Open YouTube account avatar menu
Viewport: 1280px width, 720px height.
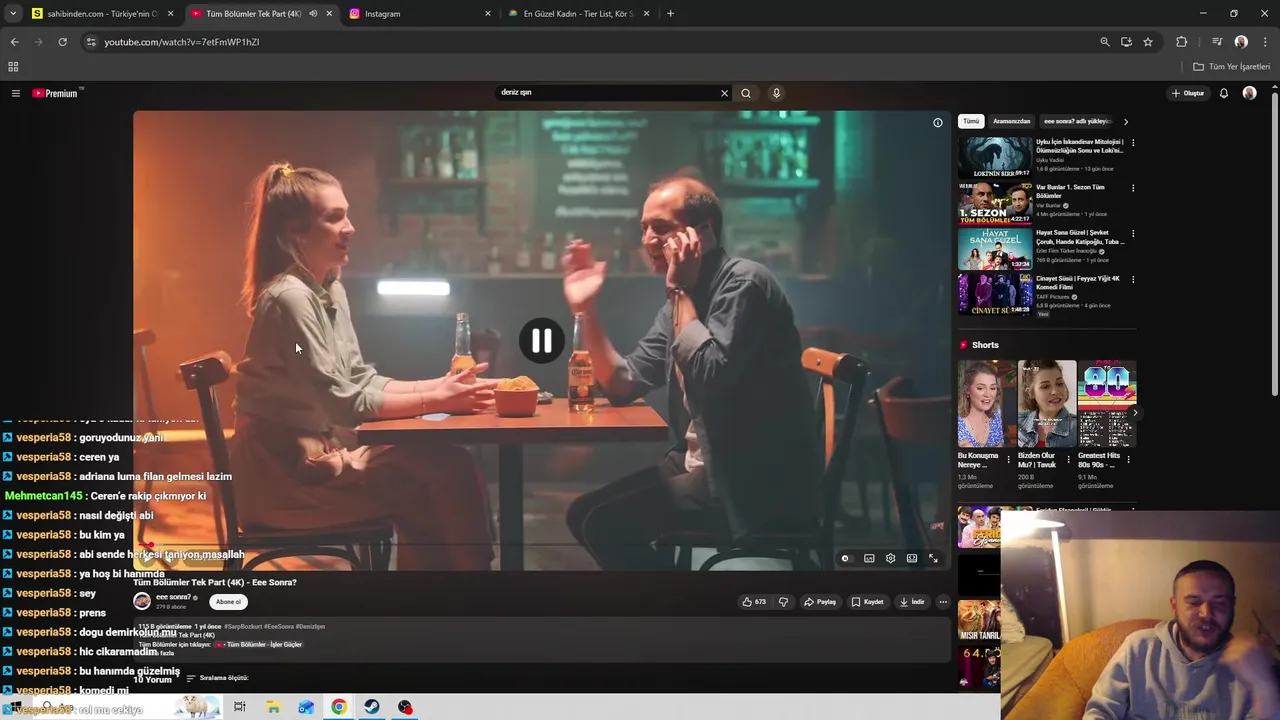(x=1249, y=93)
